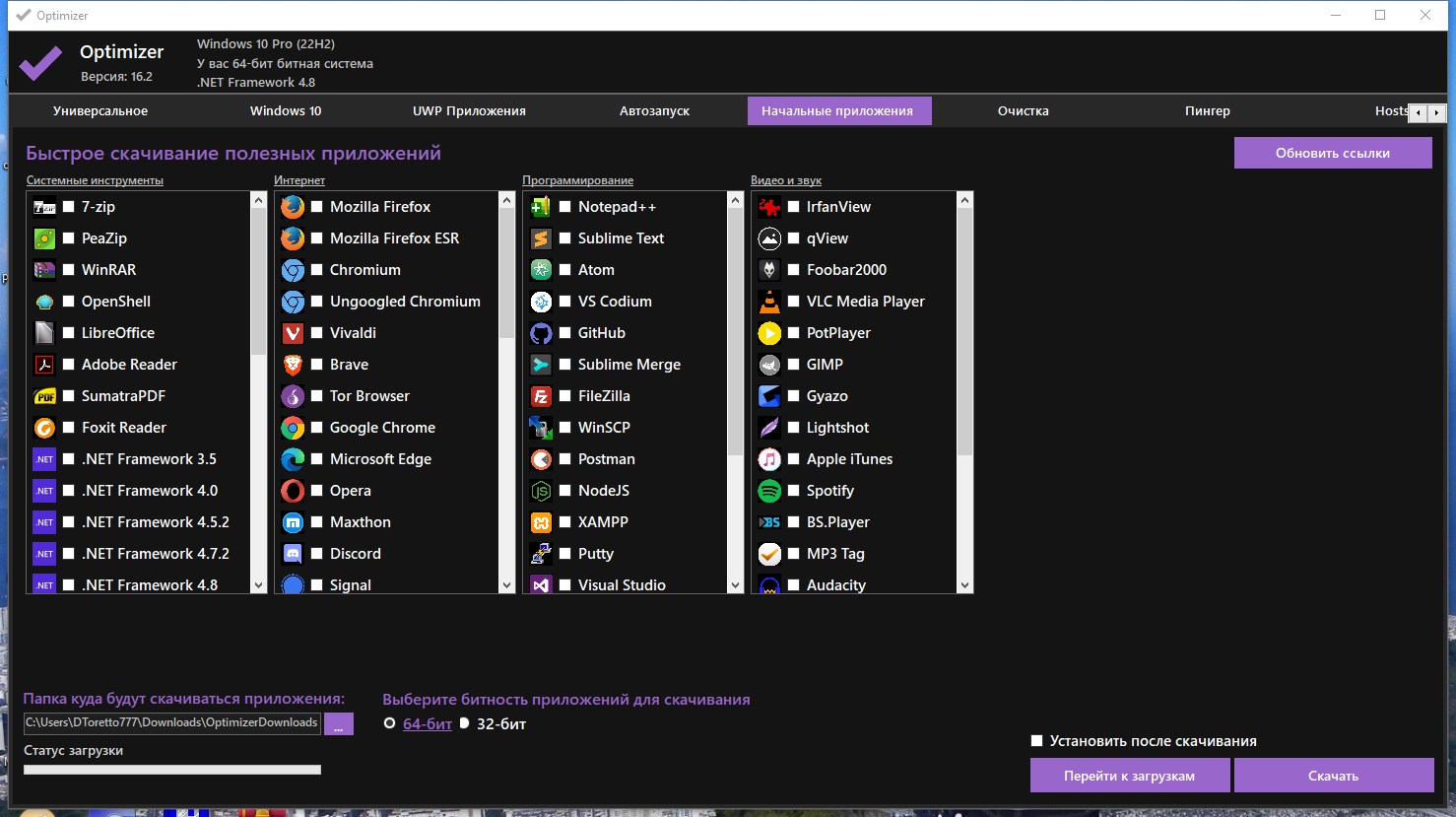Click the Foxit Reader icon
Screen dimensions: 1456x817
point(44,428)
